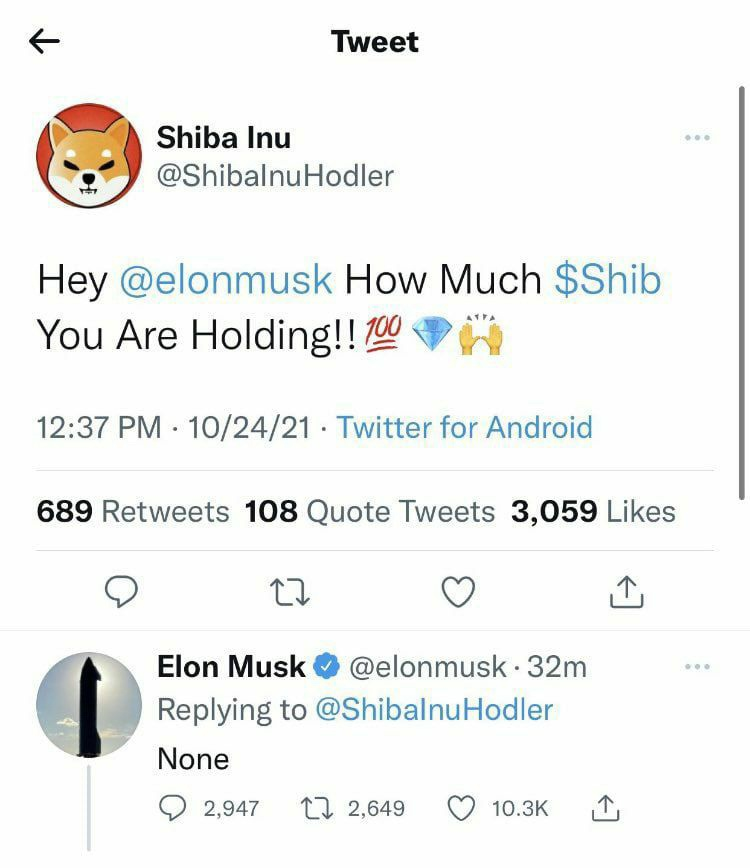Reply to Elon Musk's None tweet
This screenshot has width=750, height=868.
click(174, 808)
